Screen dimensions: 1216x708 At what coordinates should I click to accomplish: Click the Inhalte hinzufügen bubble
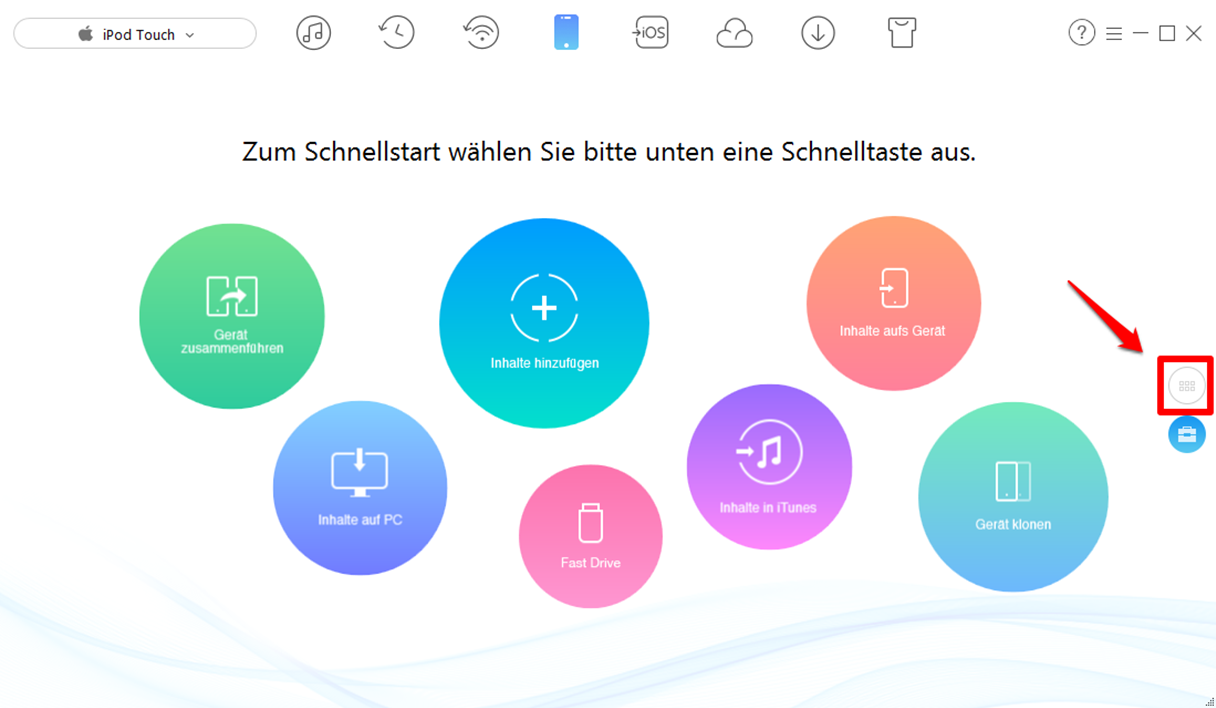click(544, 323)
